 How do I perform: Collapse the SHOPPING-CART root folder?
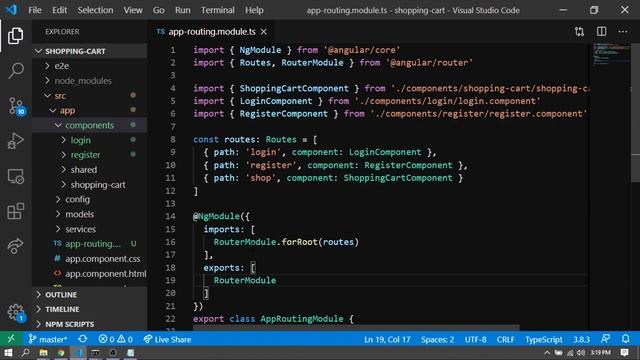pyautogui.click(x=90, y=51)
